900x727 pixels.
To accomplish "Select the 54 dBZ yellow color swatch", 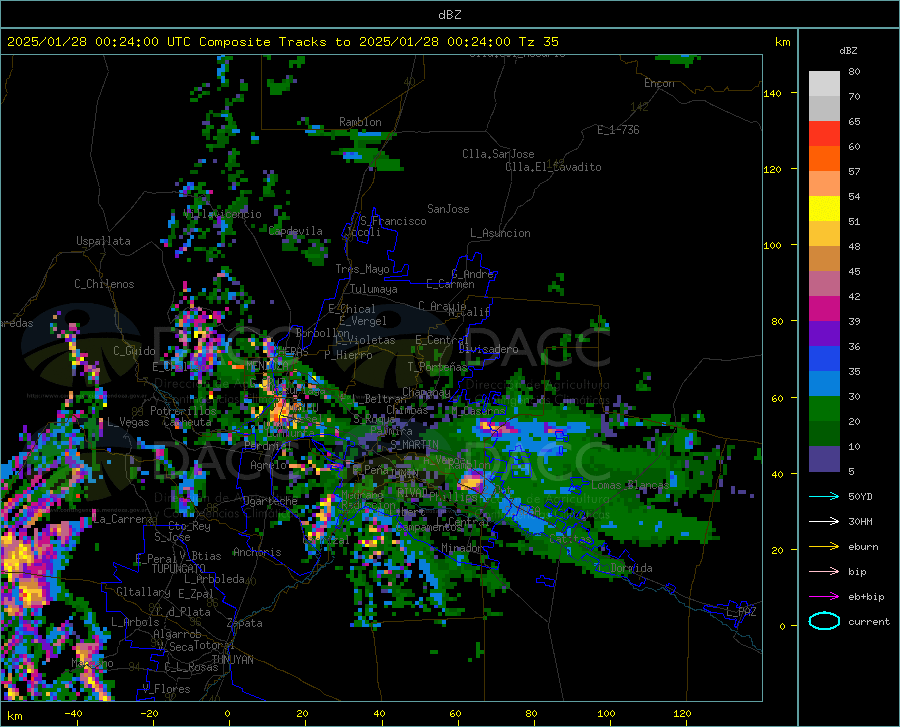I will click(824, 208).
